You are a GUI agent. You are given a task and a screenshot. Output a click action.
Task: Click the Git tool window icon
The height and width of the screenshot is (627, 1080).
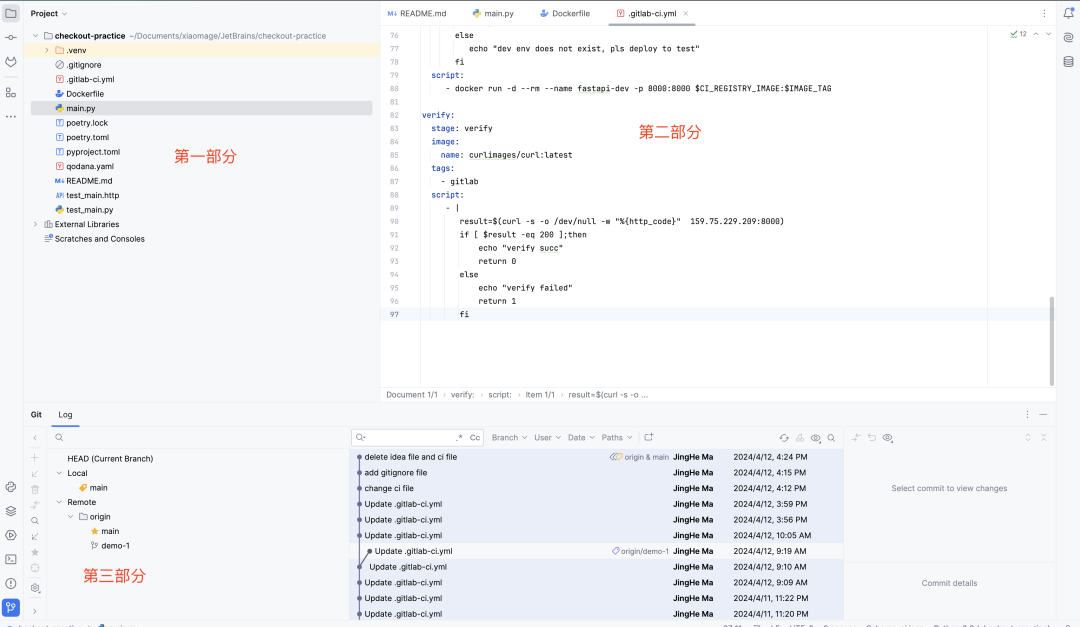[x=11, y=608]
